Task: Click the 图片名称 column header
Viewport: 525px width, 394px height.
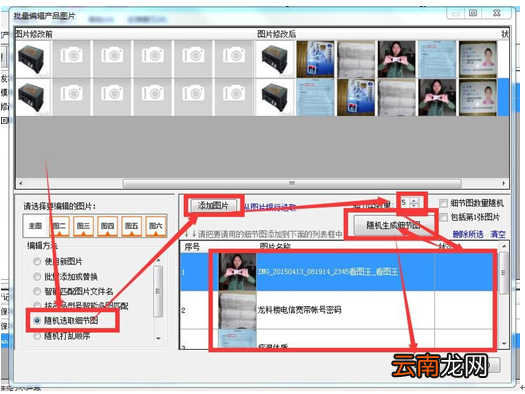Action: coord(275,247)
